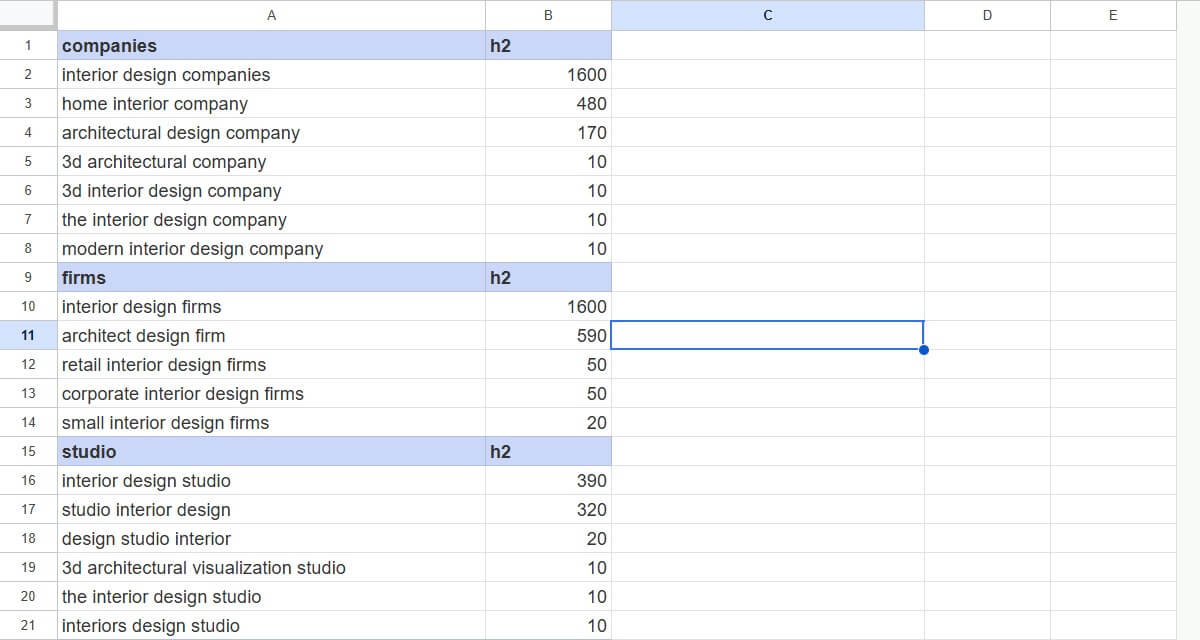Click 'studio interior design' cell

[271, 509]
